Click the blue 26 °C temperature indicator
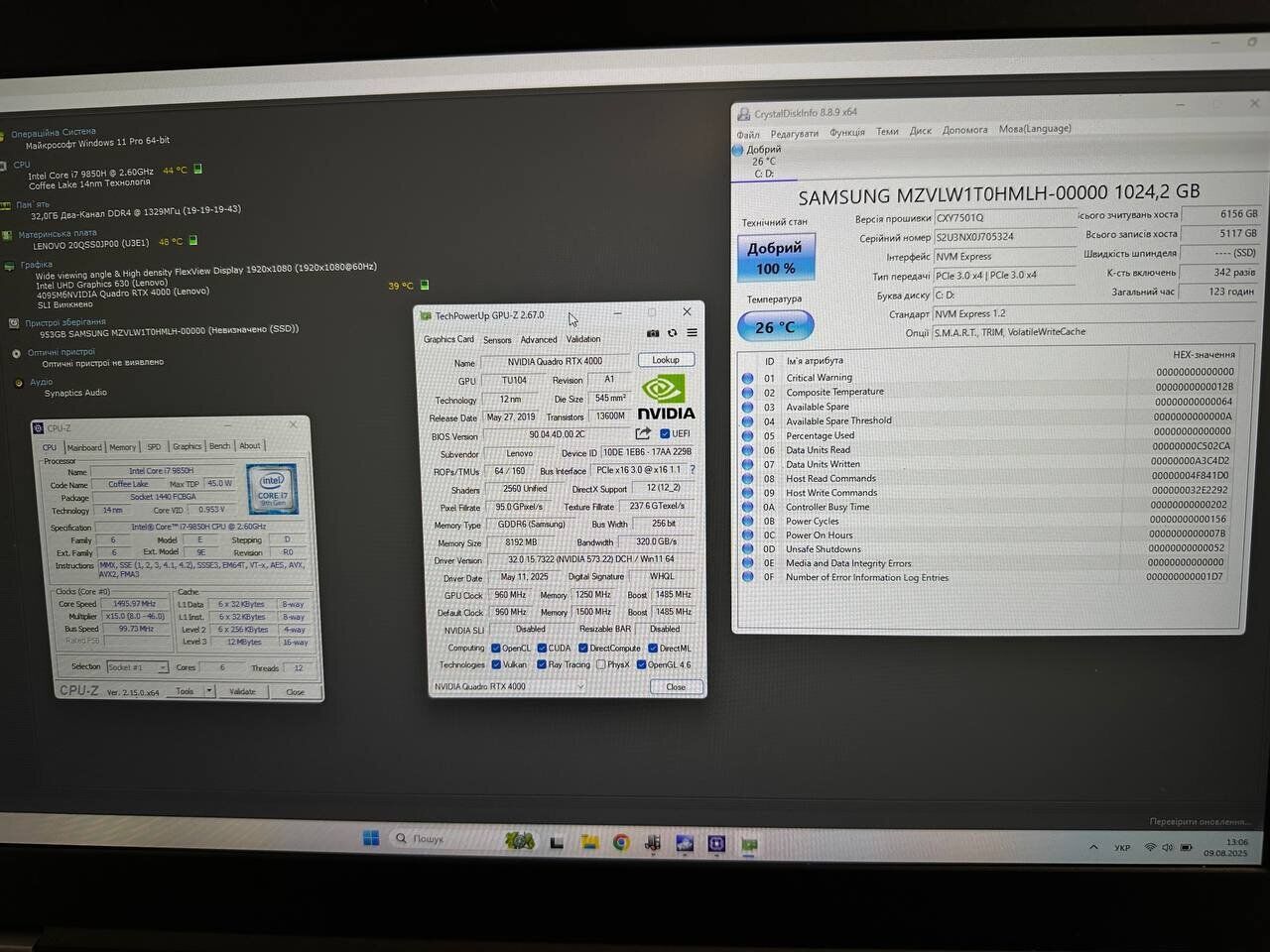Viewport: 1270px width, 952px height. 775,326
